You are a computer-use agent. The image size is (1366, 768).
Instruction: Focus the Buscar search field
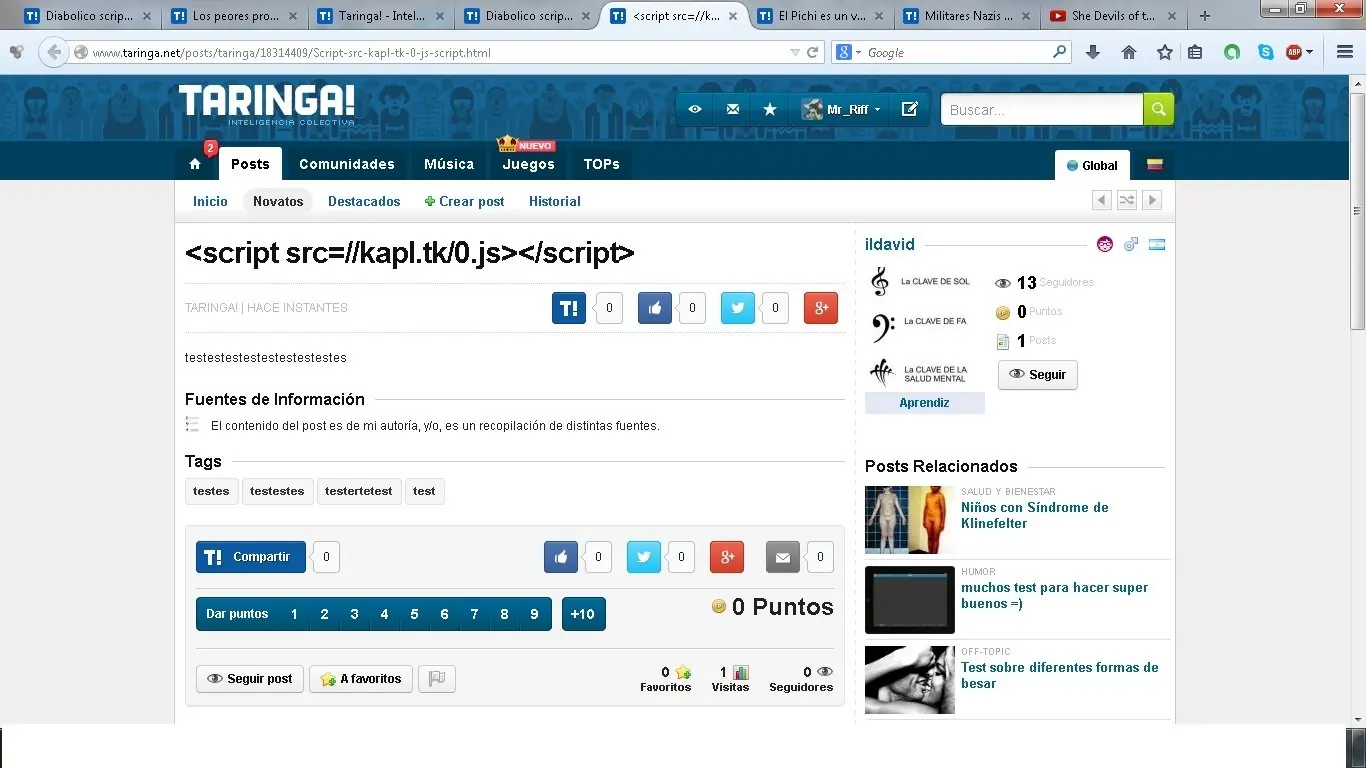(1042, 110)
